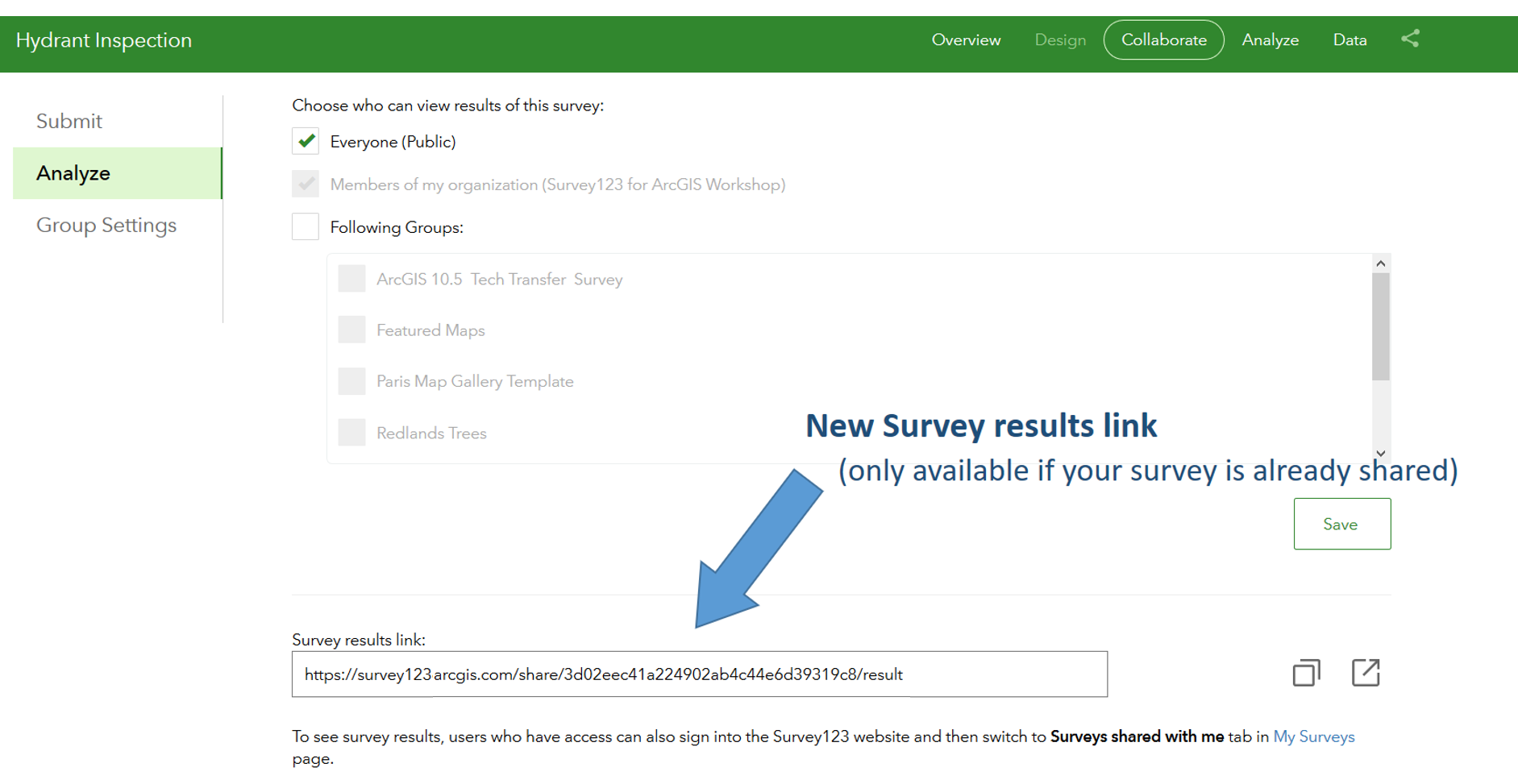Click the share icon in header
The image size is (1518, 784).
[1410, 39]
